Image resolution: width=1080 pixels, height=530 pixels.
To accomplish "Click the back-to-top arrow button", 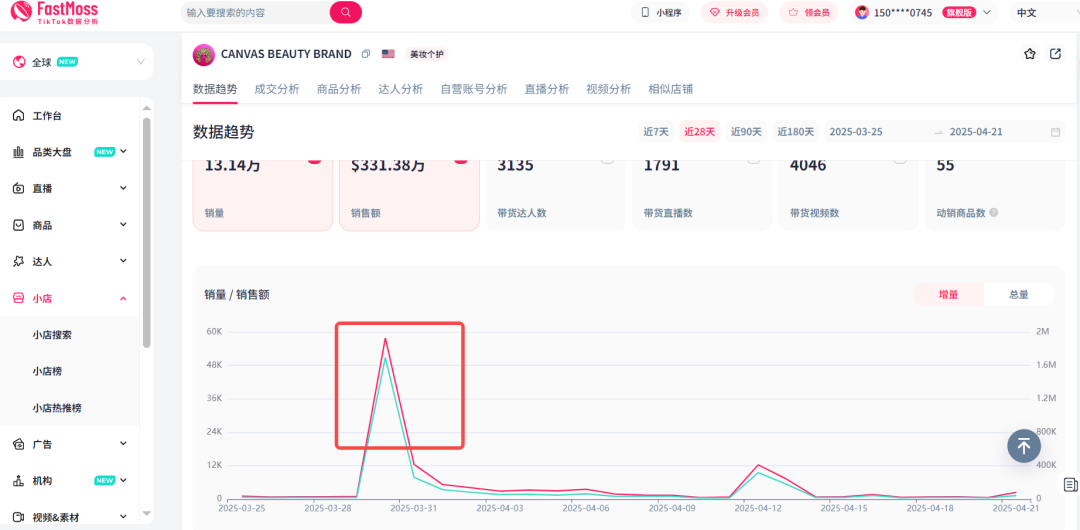I will [1024, 446].
